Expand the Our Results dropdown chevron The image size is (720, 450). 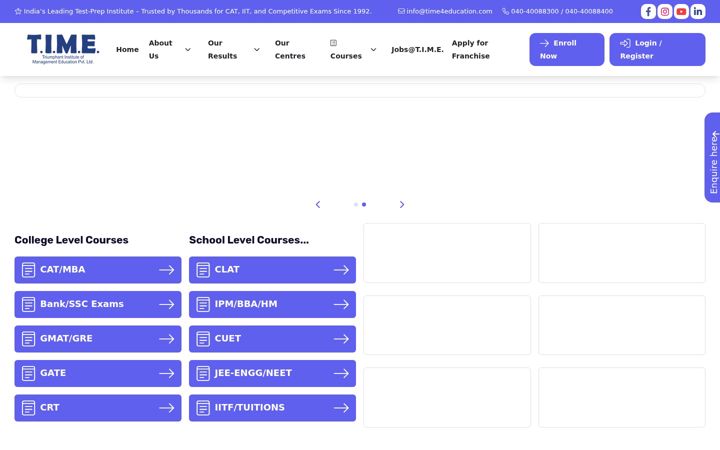(x=257, y=50)
